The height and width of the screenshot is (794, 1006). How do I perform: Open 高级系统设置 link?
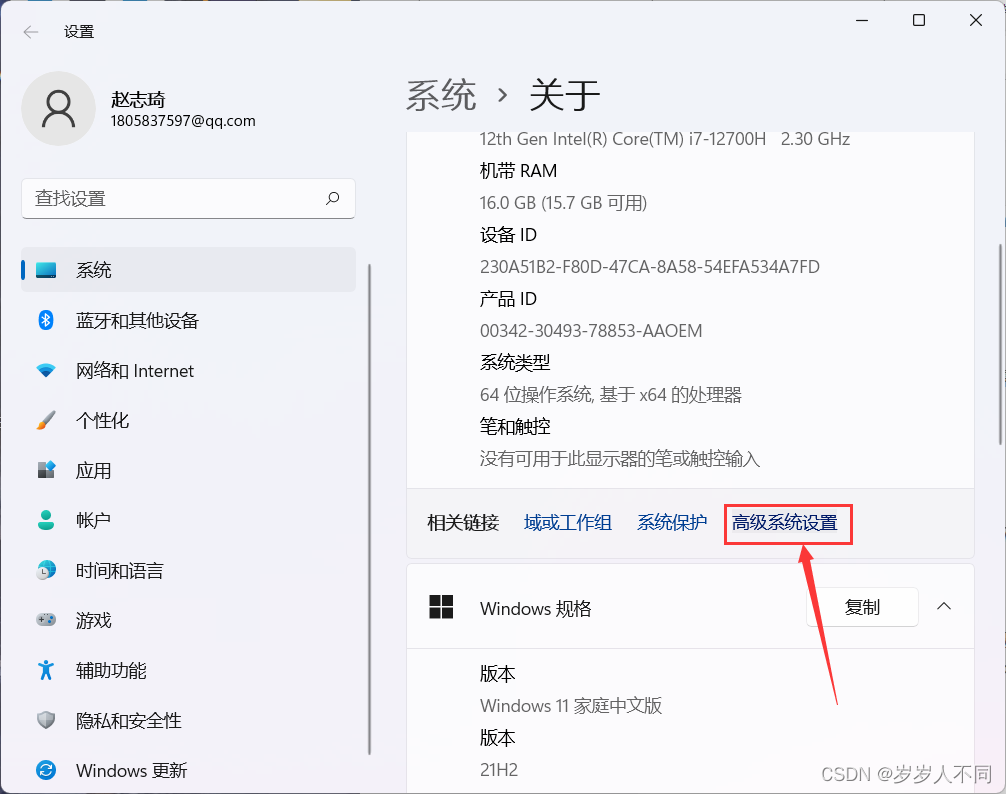point(785,523)
